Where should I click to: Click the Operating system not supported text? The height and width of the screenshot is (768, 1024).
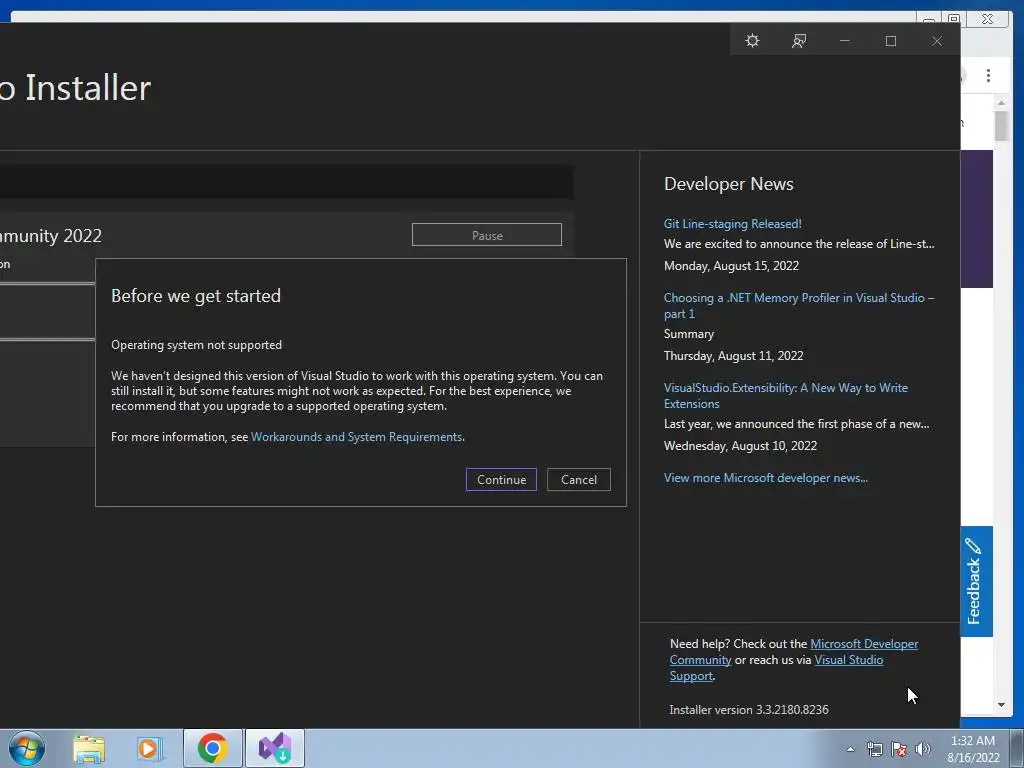click(197, 345)
